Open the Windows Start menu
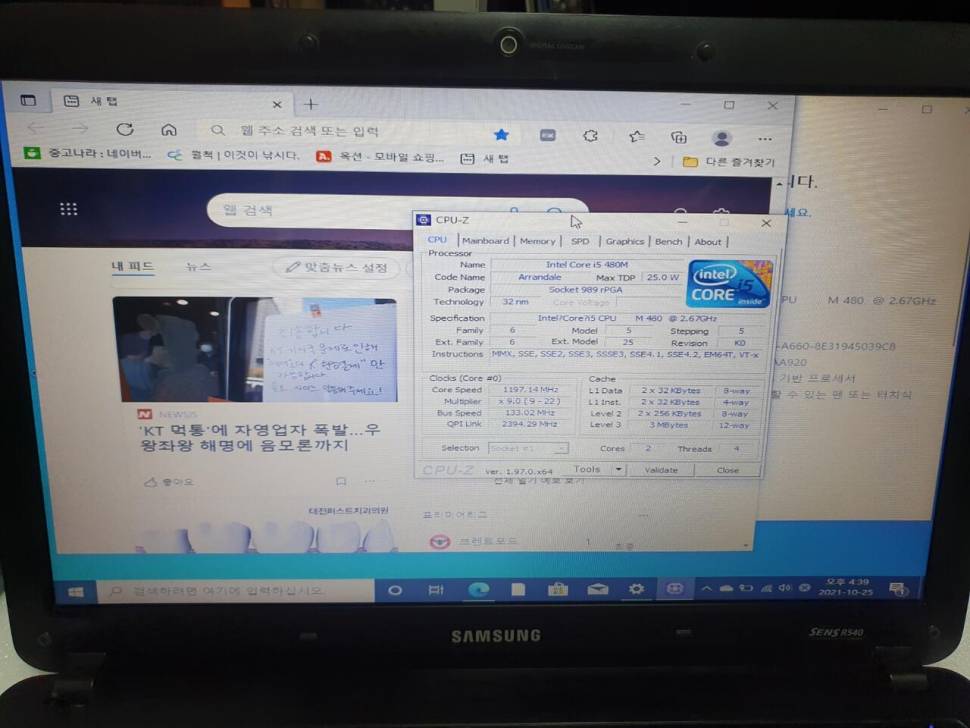The image size is (970, 728). coord(75,592)
